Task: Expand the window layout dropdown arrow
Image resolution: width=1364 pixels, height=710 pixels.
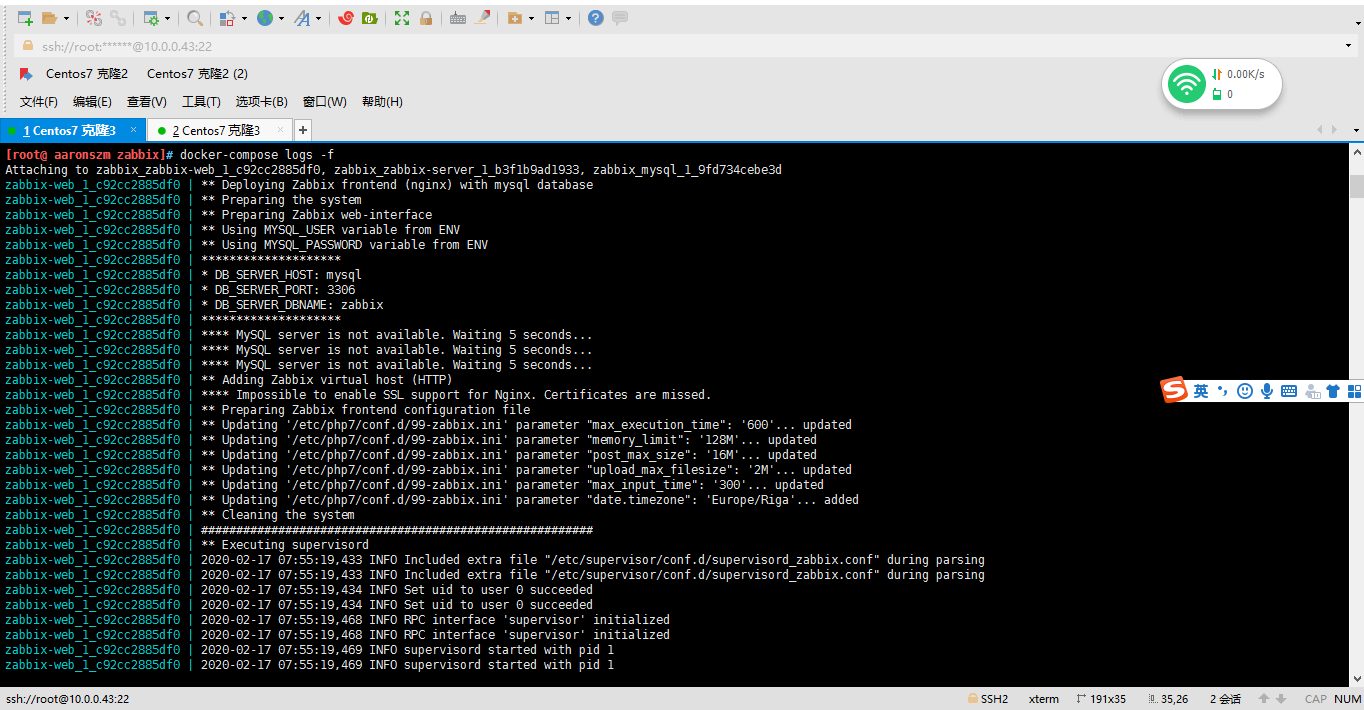Action: pos(569,18)
